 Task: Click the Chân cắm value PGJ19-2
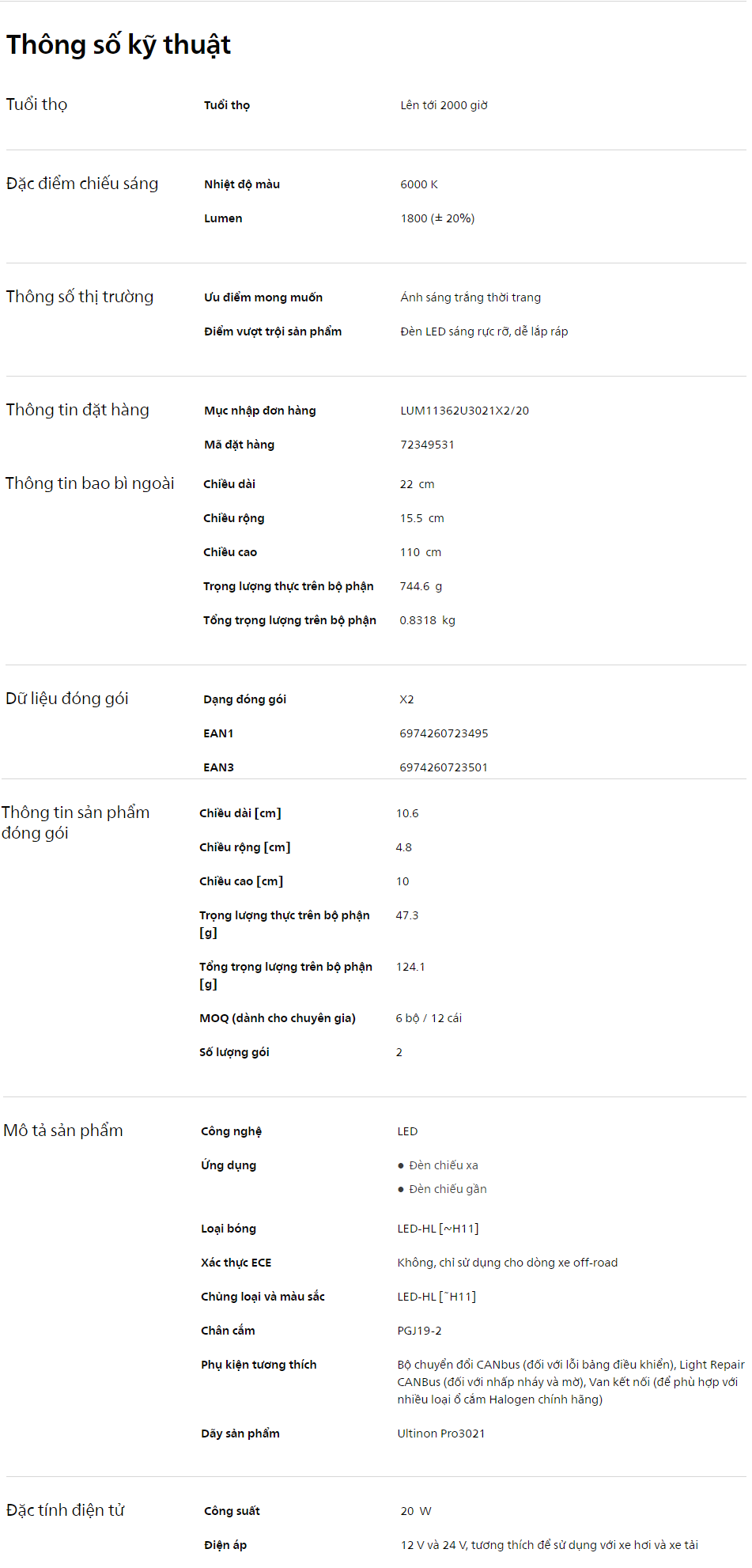[419, 1331]
